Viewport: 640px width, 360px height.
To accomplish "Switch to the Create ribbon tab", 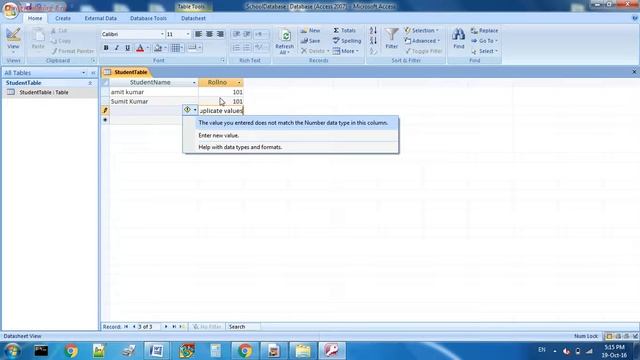I will (63, 18).
